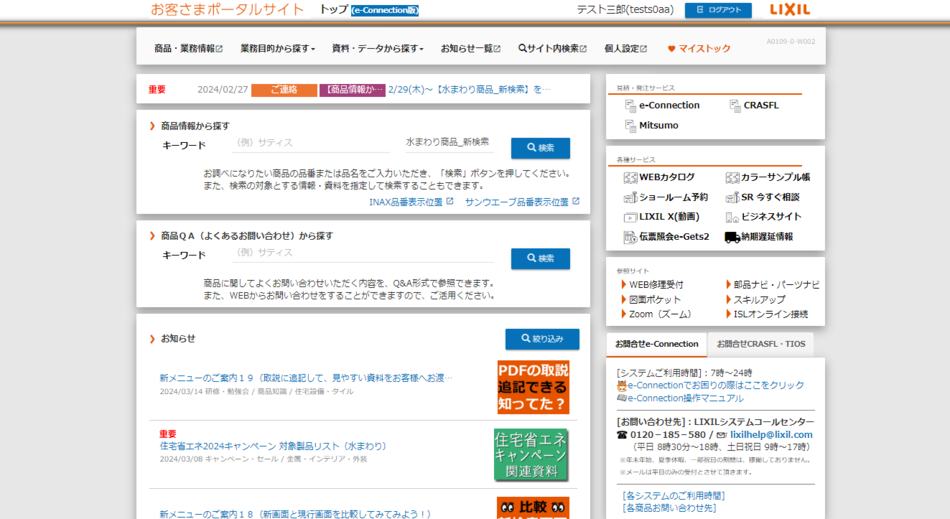This screenshot has width=950, height=519.
Task: Expand the 商品情報から探す section chevron
Action: [152, 126]
